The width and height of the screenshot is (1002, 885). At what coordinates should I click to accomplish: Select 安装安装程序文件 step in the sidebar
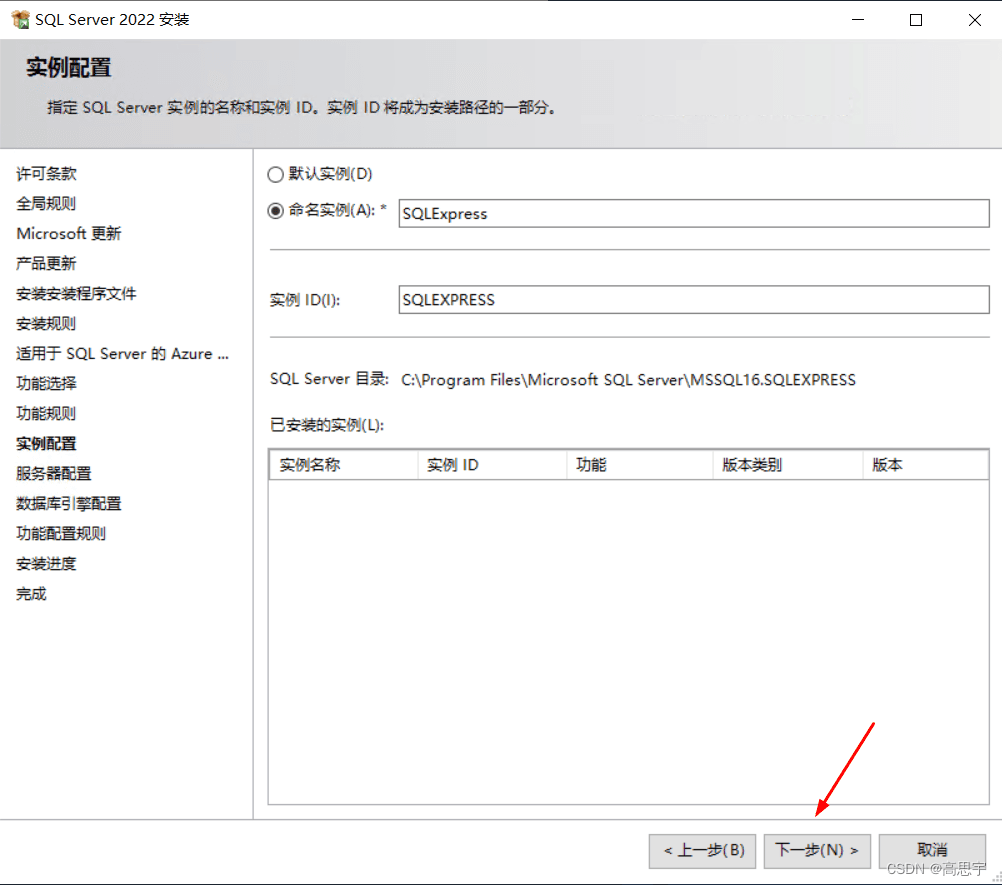[x=76, y=294]
